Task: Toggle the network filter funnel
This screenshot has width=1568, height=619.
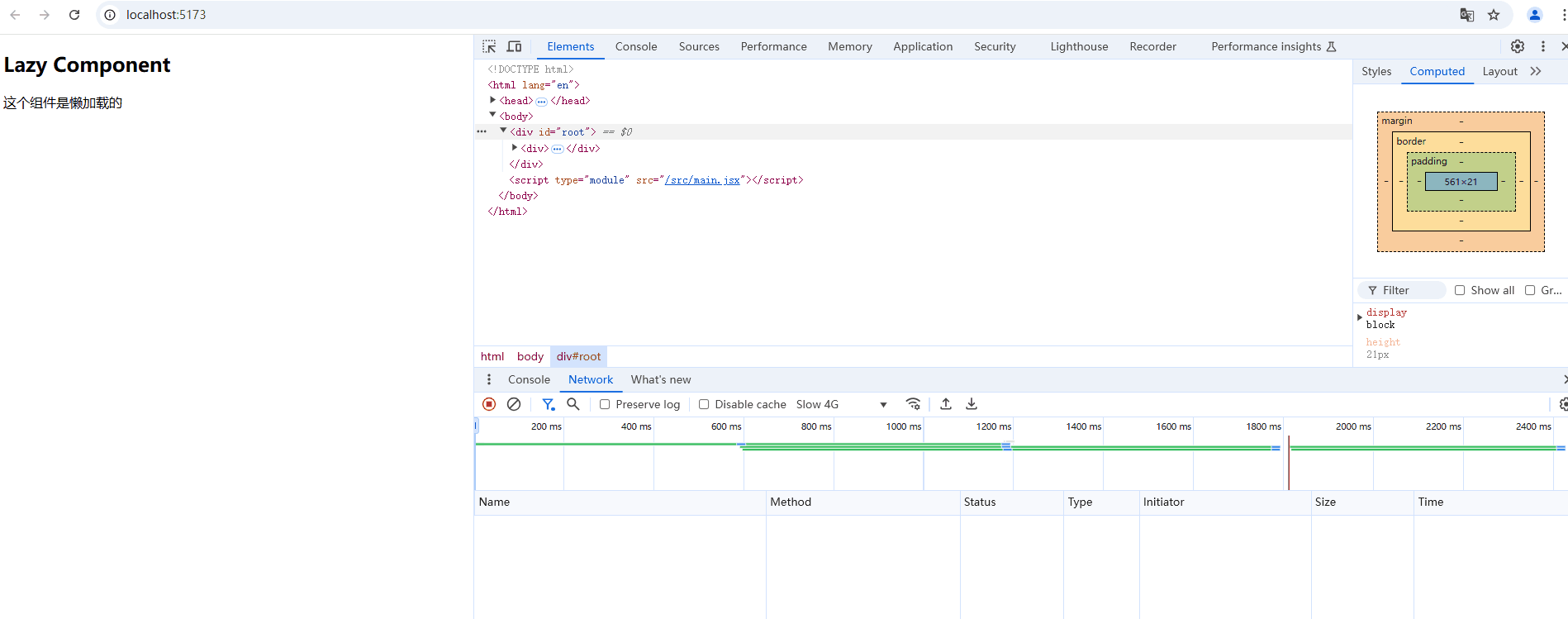Action: [x=549, y=404]
